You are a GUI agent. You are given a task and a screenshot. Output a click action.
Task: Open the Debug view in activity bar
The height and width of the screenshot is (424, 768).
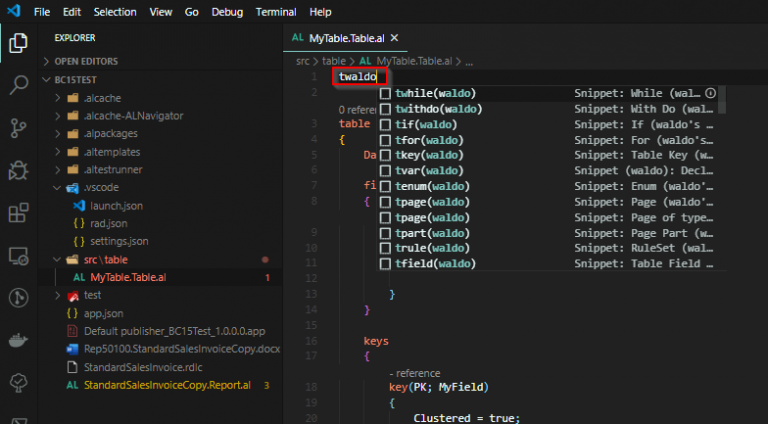[18, 170]
